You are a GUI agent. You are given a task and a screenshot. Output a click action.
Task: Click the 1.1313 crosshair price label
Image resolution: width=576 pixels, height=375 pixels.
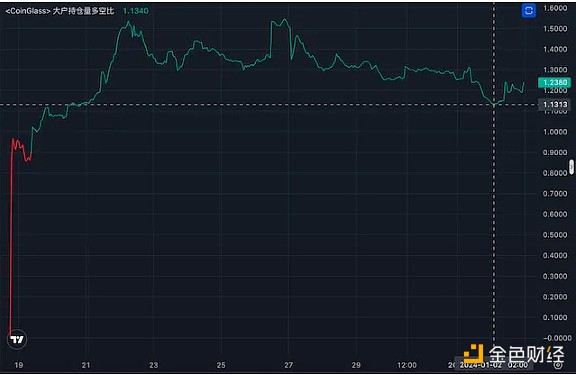555,105
